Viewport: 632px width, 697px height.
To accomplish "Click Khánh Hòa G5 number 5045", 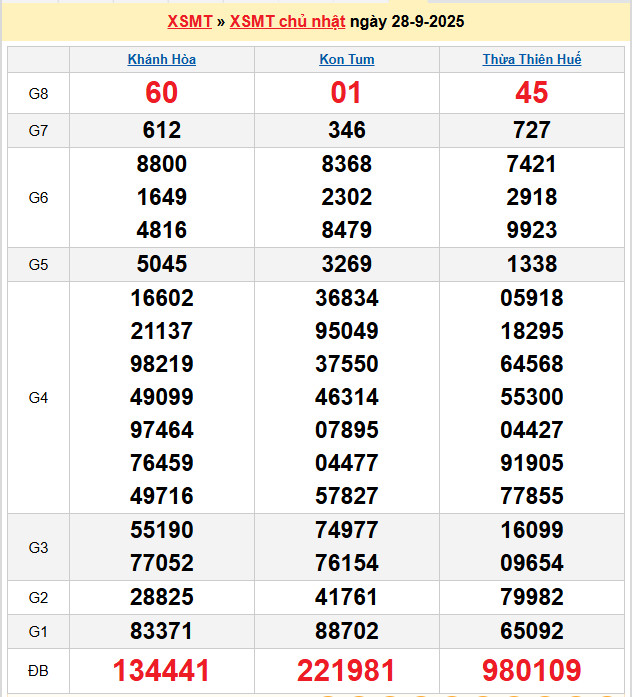I will tap(162, 264).
